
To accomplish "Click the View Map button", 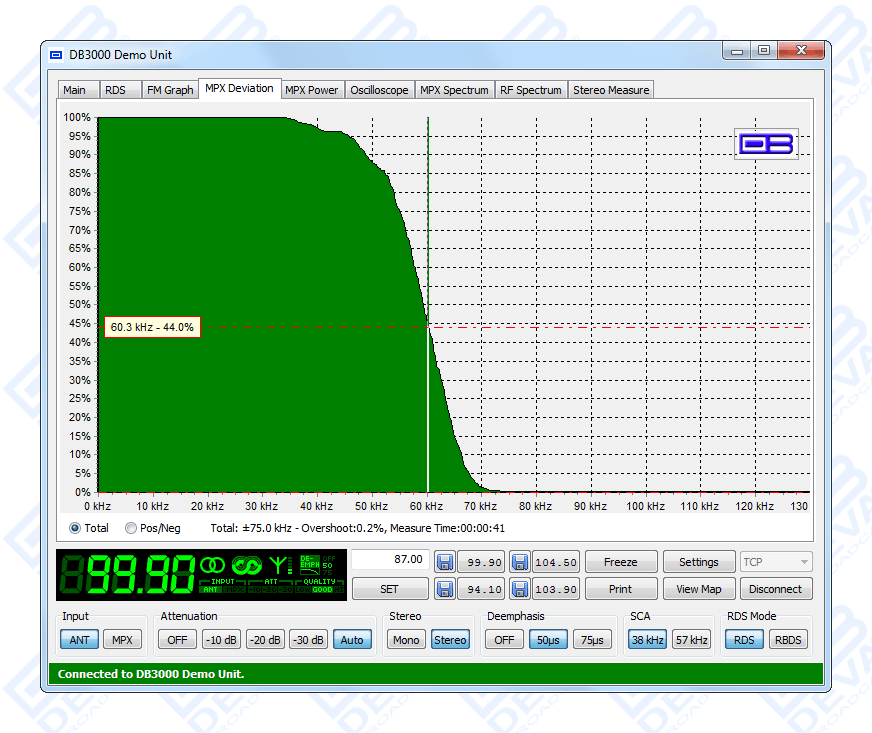I will click(699, 589).
